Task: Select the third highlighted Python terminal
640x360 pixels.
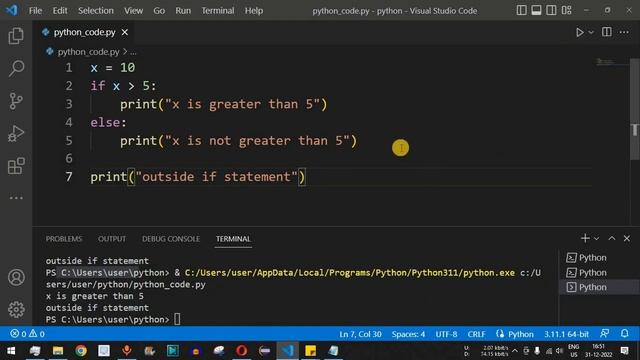Action: click(598, 287)
